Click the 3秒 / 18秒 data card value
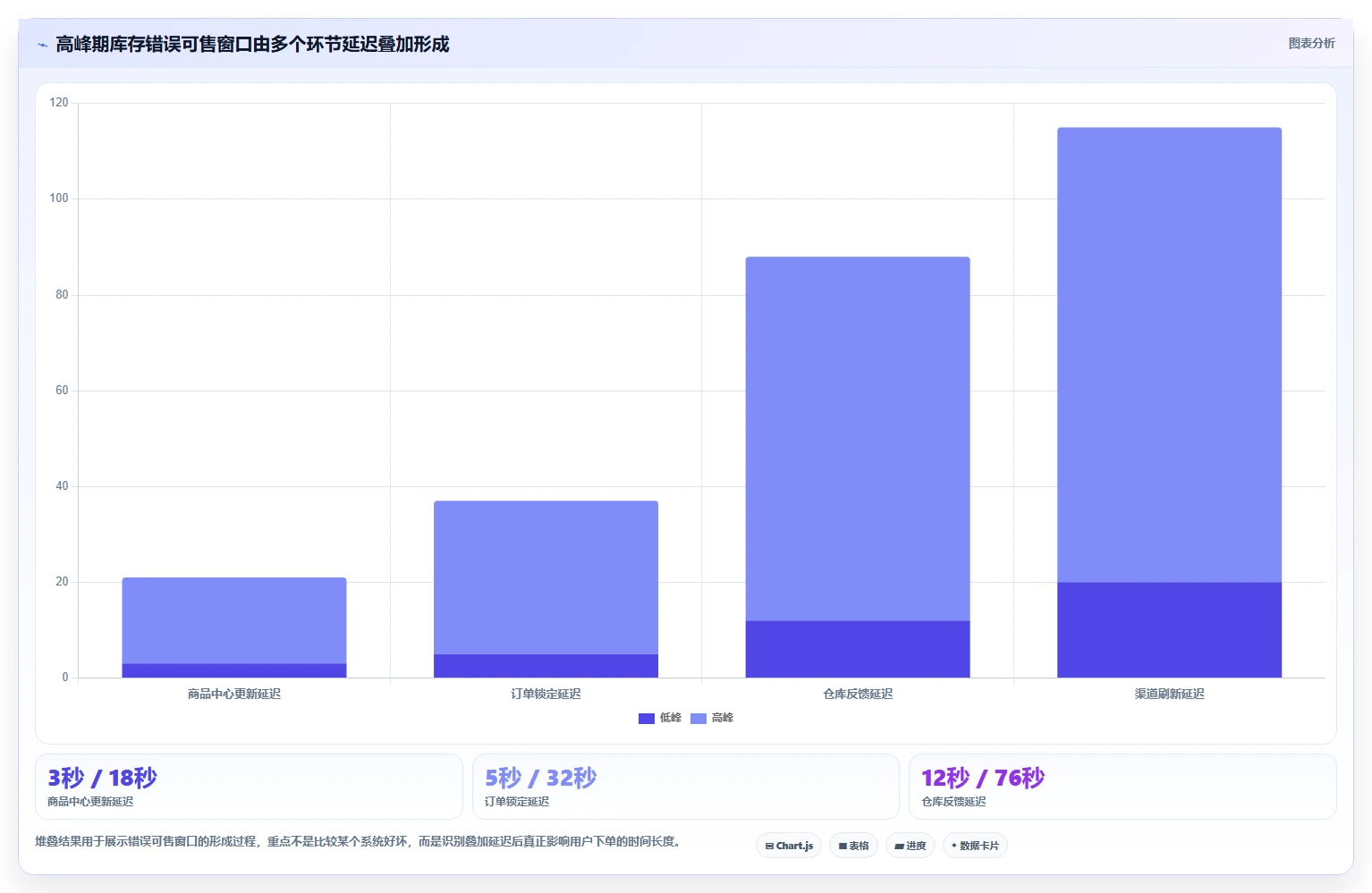 (102, 778)
